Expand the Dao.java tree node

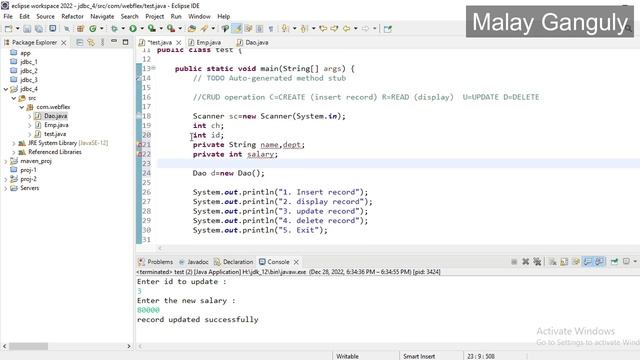tap(29, 116)
